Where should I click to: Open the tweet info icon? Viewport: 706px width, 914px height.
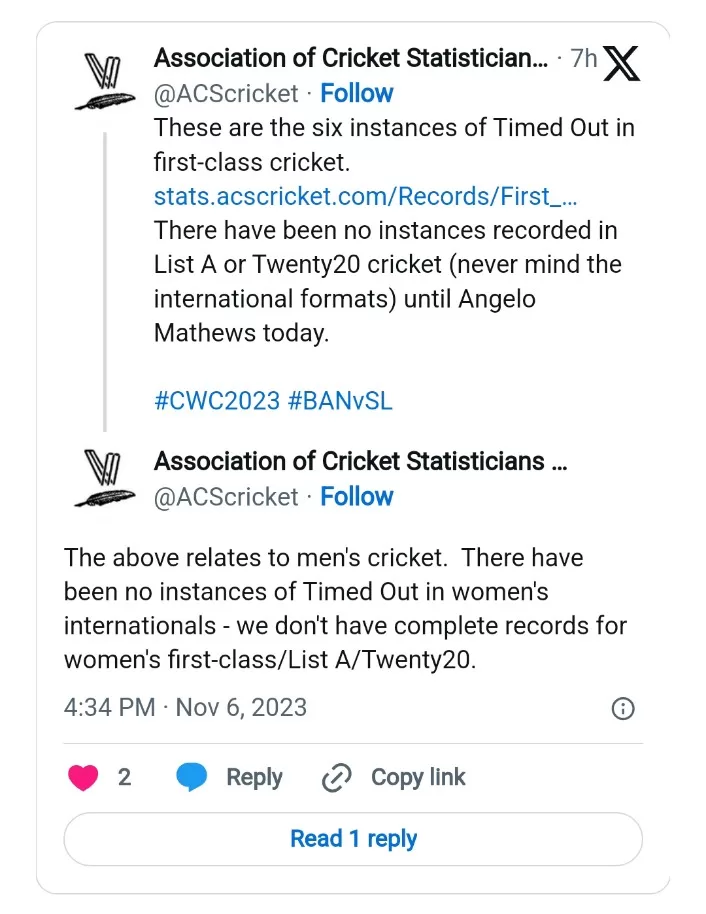622,709
